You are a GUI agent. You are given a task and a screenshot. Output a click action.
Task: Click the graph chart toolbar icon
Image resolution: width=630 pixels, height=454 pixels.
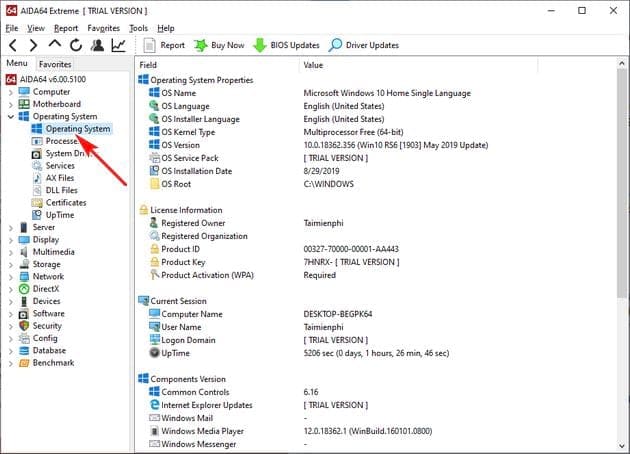(x=118, y=45)
